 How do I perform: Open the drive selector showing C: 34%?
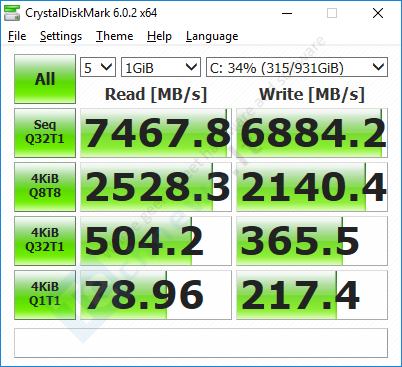[x=297, y=68]
